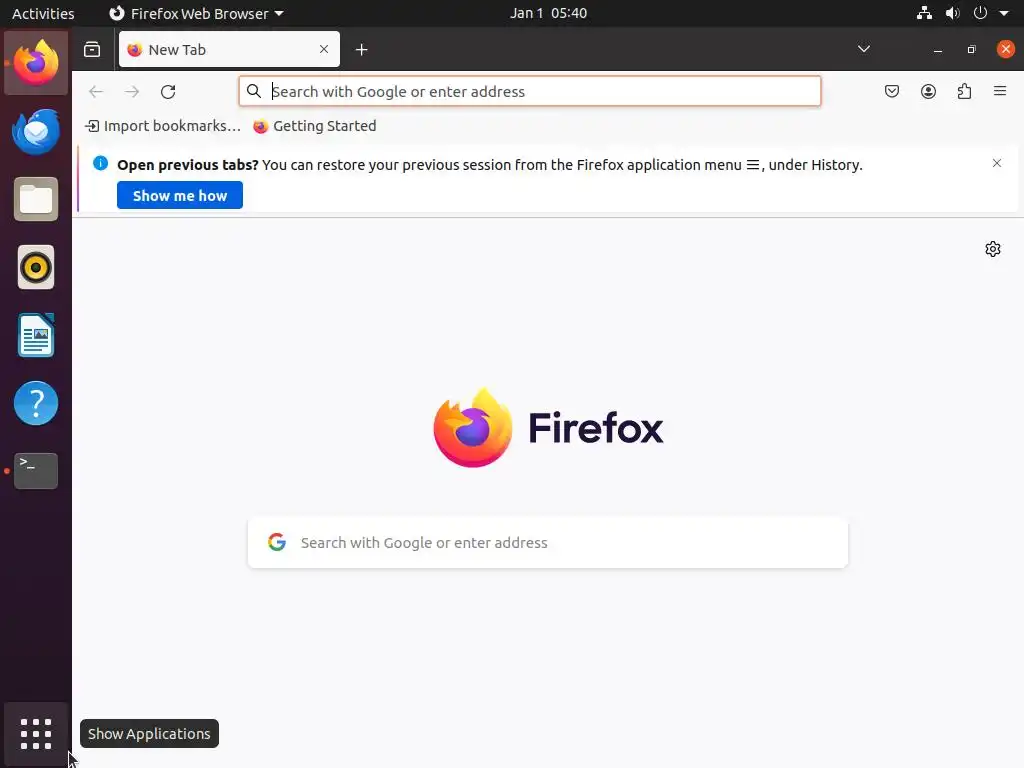Click the power icon in top bar

980,13
